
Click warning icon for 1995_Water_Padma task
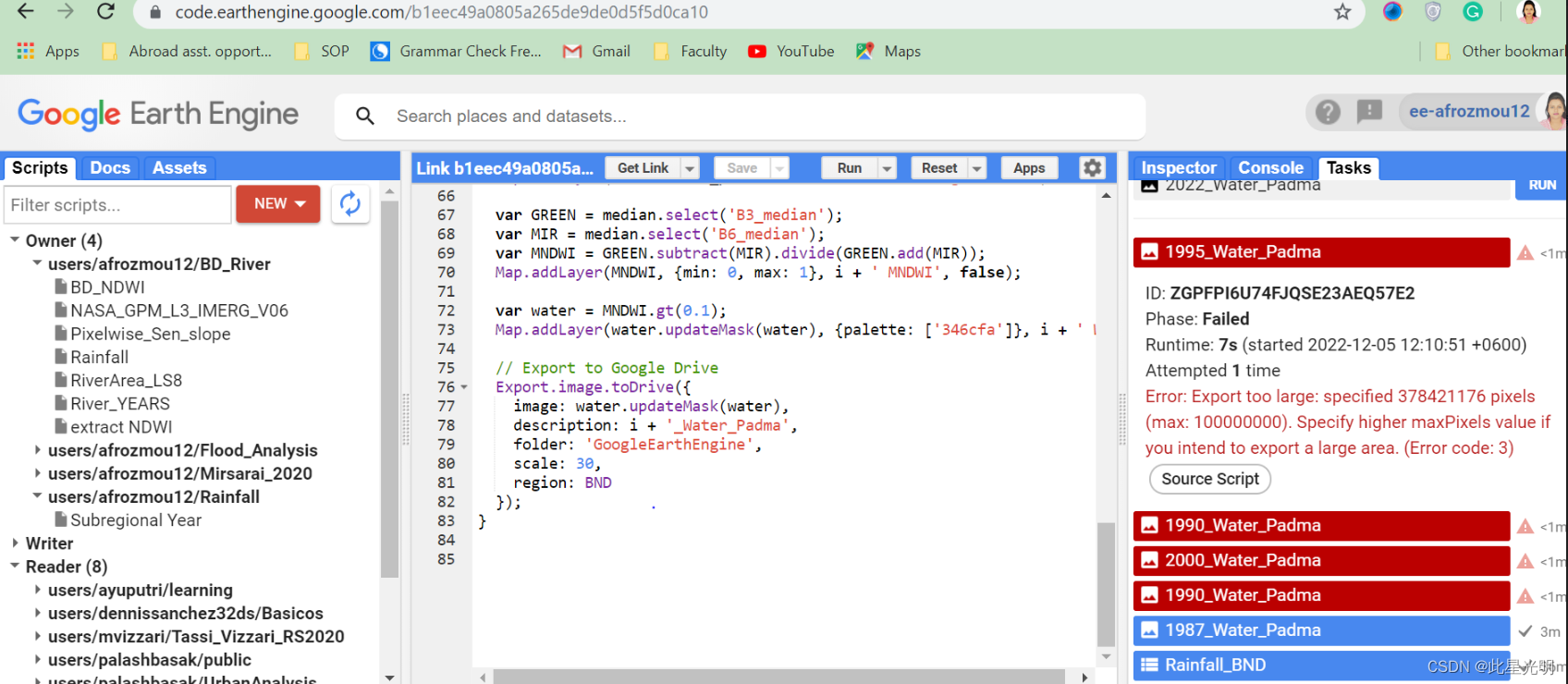point(1525,252)
